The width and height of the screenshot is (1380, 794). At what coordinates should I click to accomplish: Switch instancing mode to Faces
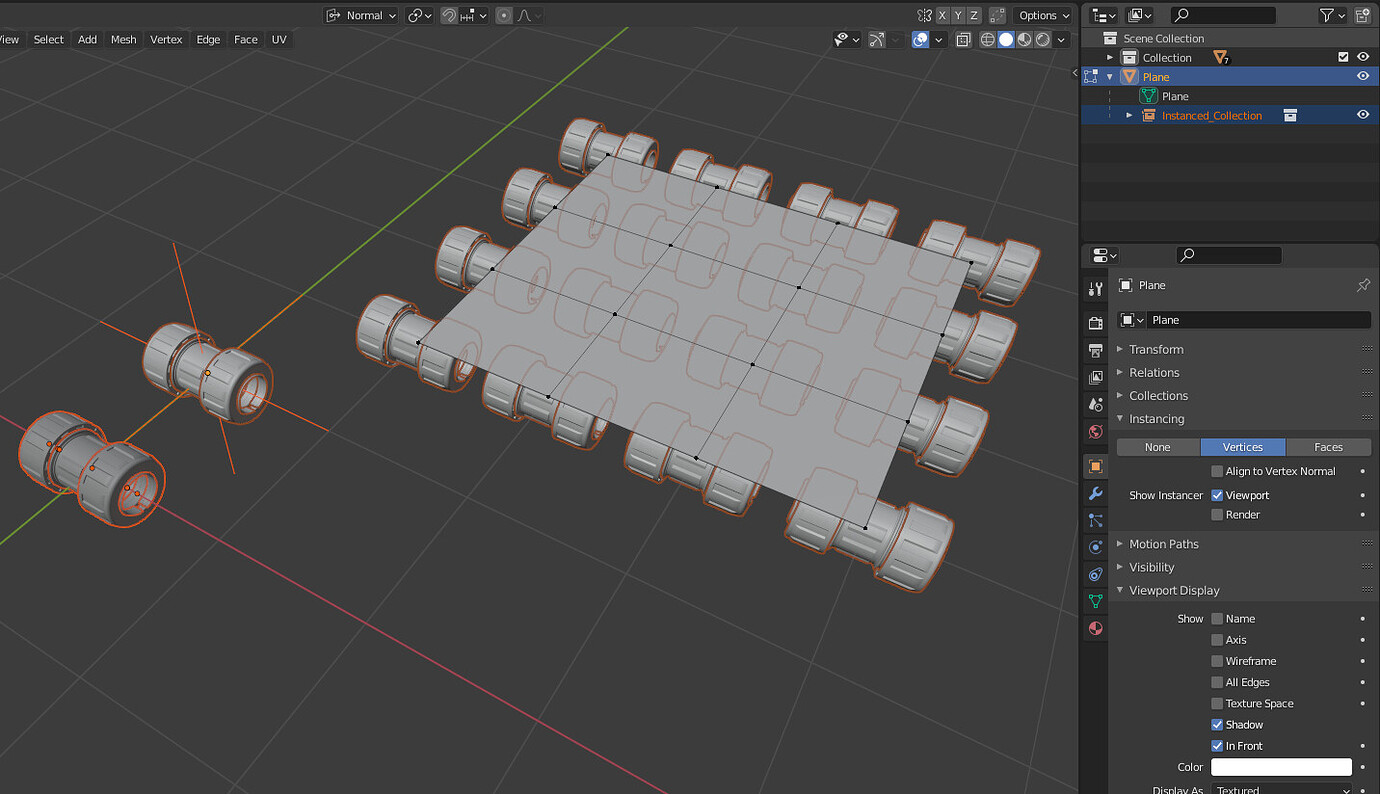1328,447
